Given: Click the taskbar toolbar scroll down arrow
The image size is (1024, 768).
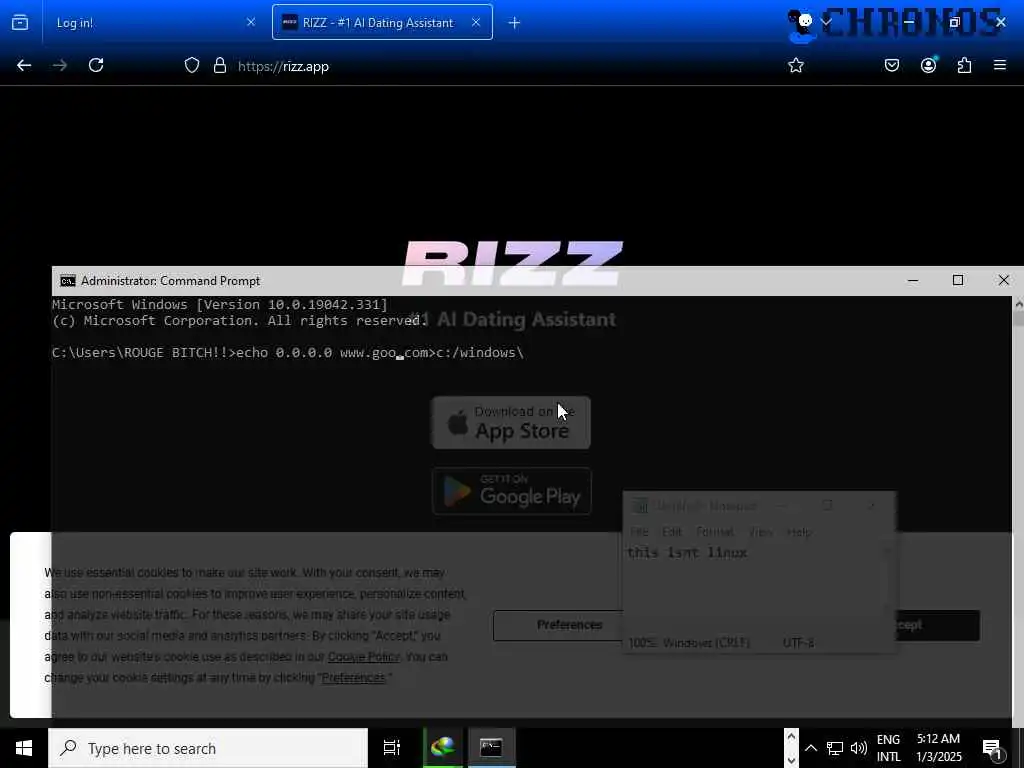Looking at the screenshot, I should click(791, 760).
